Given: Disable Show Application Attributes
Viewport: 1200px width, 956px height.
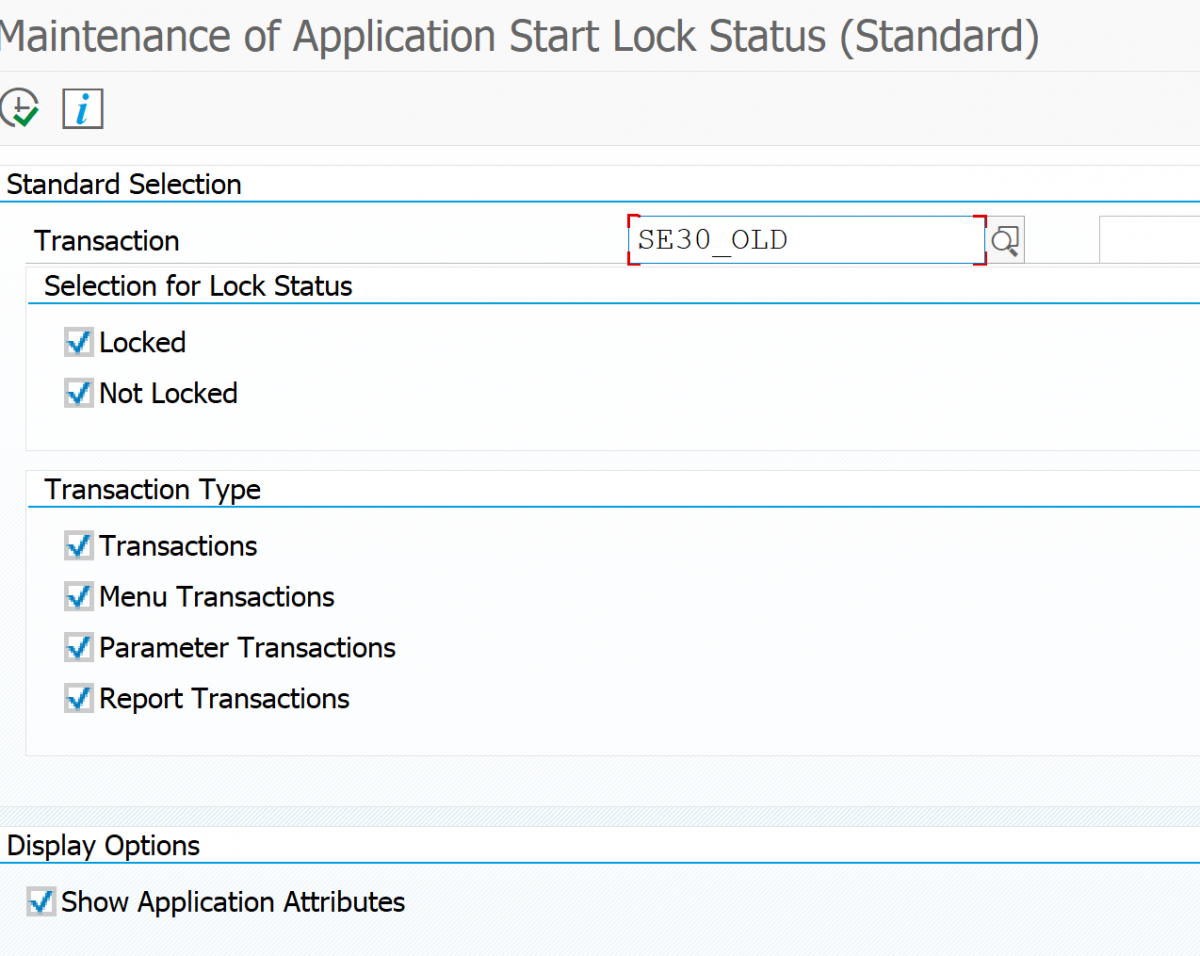Looking at the screenshot, I should (41, 901).
